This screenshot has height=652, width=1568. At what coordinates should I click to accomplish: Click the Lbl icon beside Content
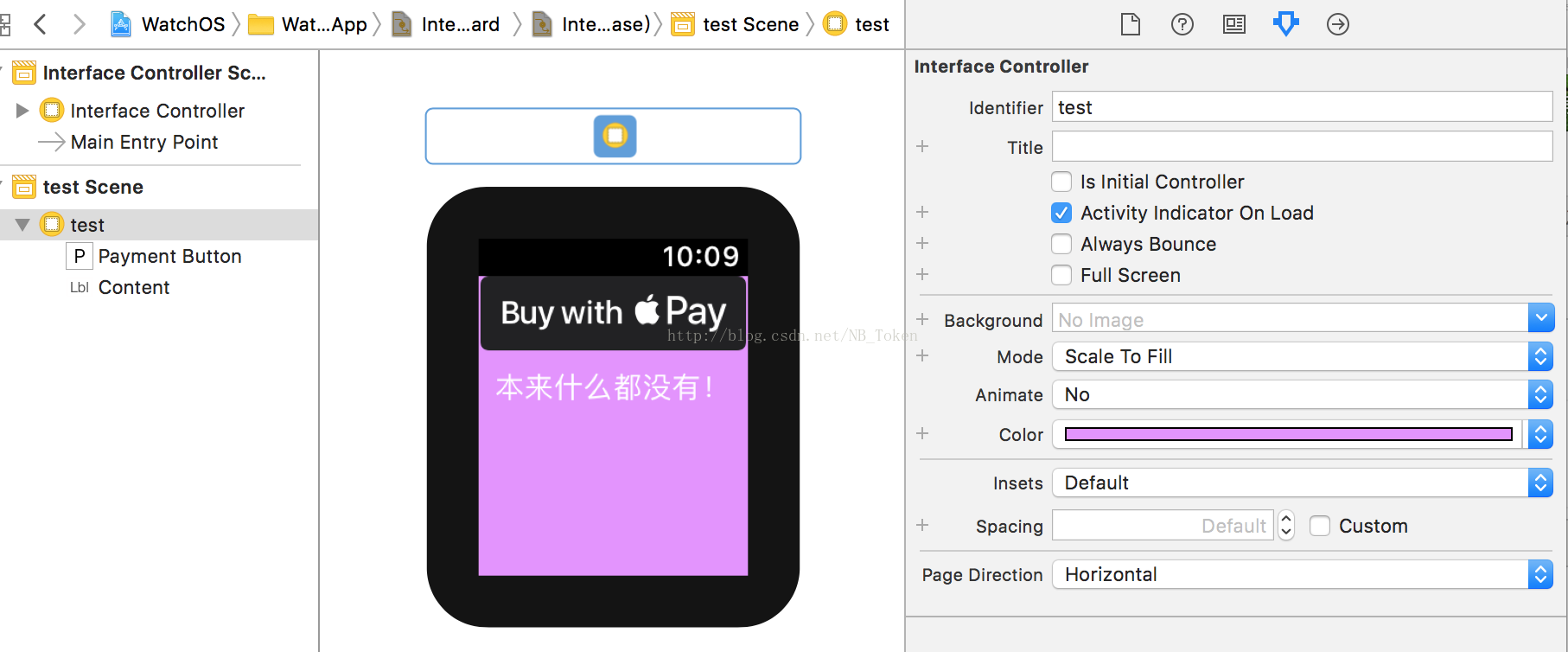(79, 287)
